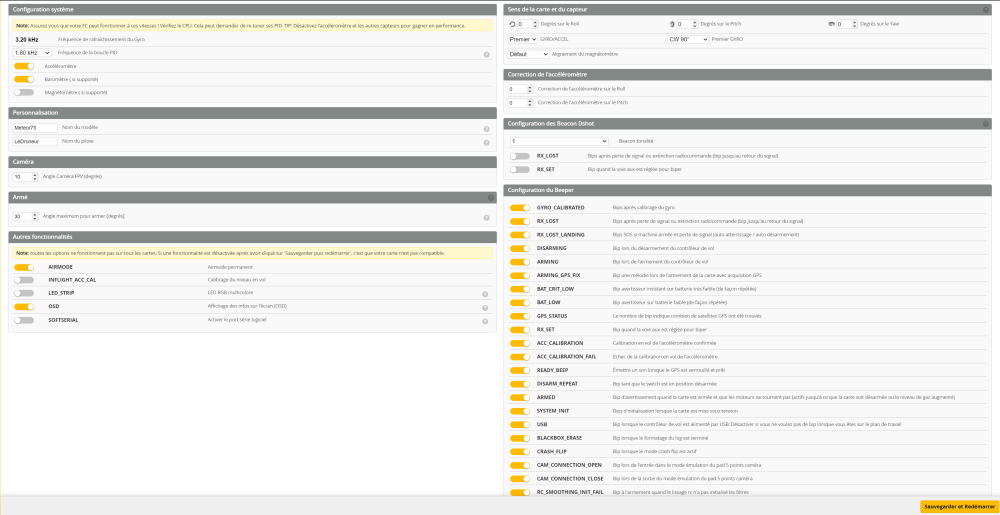The height and width of the screenshot is (515, 1000).
Task: Open magnetometer alignment dropdown set to Défaut
Action: click(528, 54)
